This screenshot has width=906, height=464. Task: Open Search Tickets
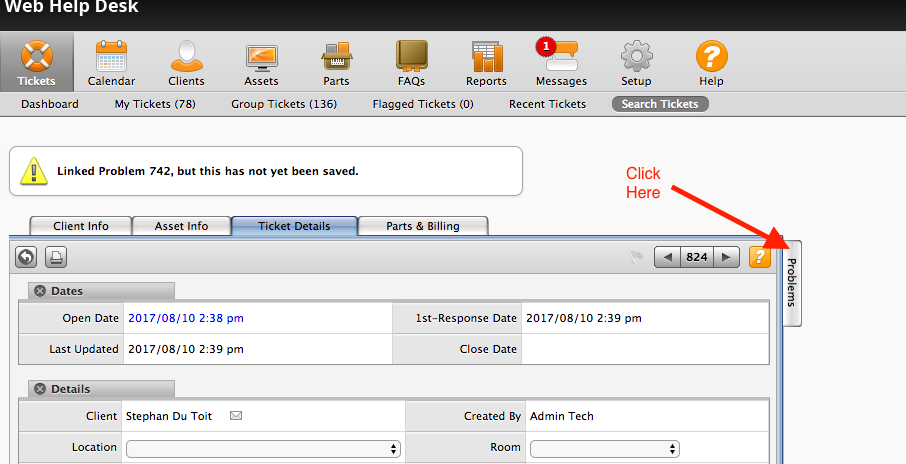[660, 104]
